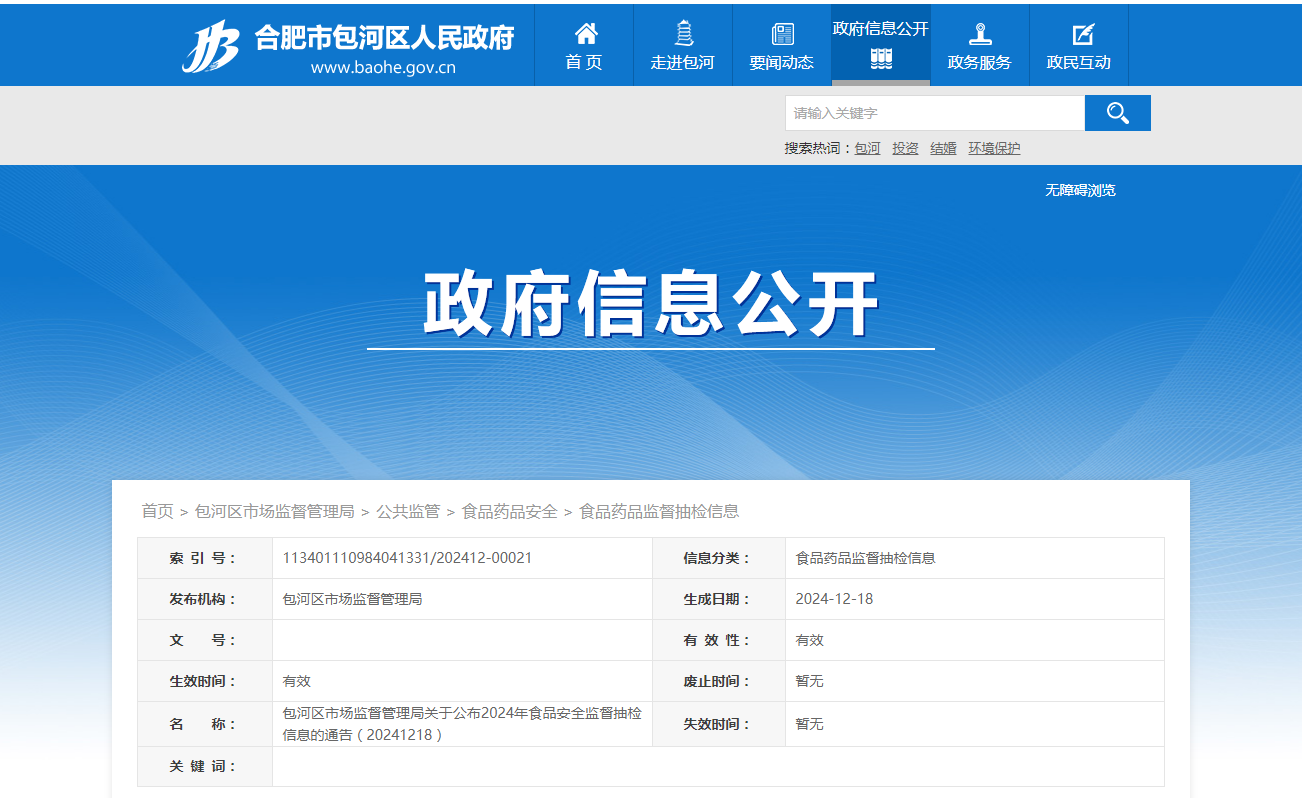Click the edit icon for 政民互动
Viewport: 1302px width, 798px height.
(x=1082, y=34)
